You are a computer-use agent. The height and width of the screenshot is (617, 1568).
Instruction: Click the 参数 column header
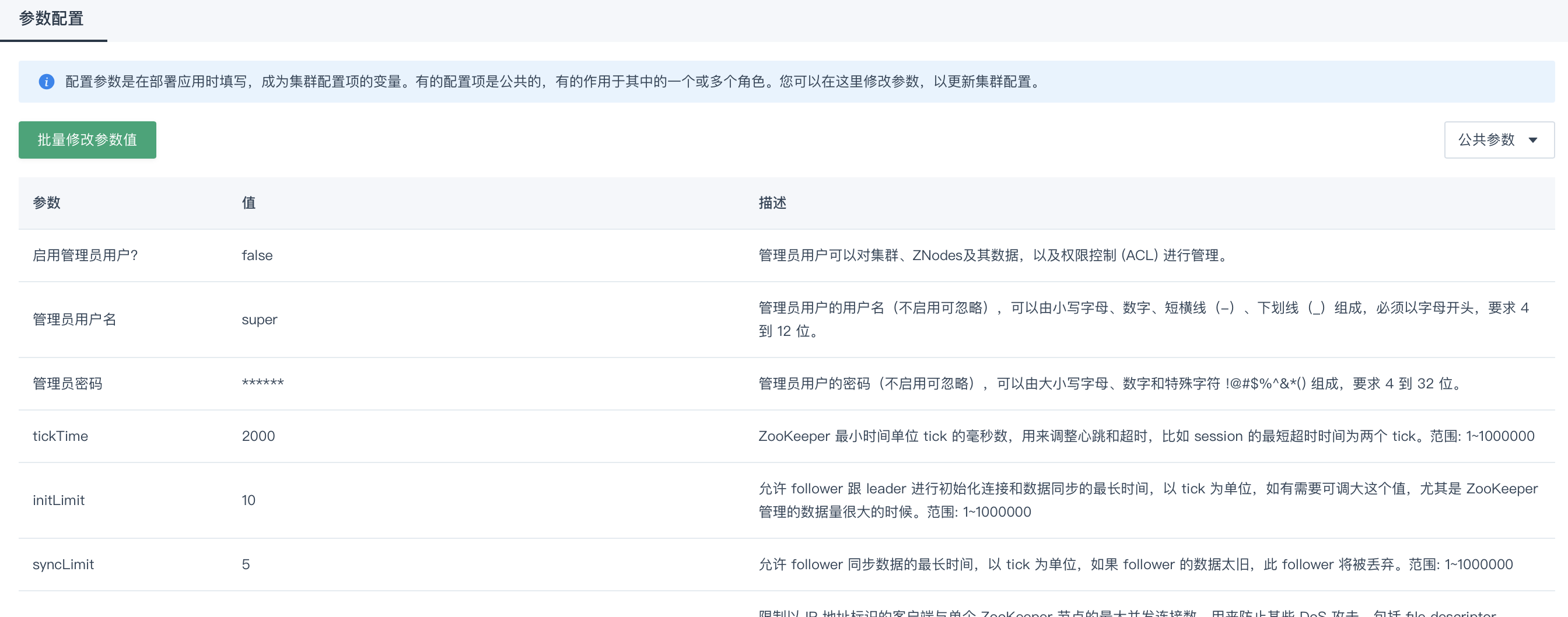tap(46, 202)
